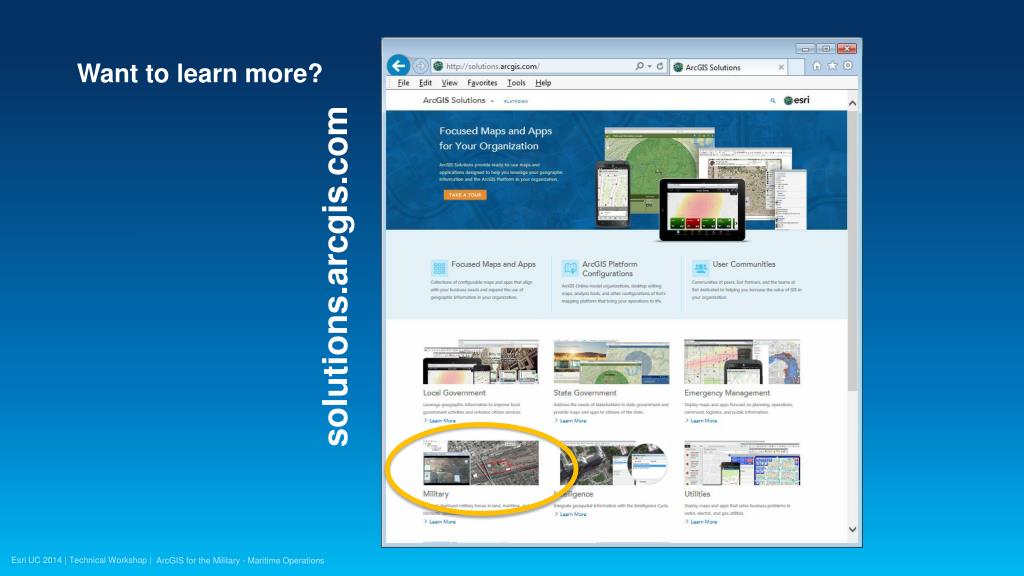Click Learn More under Military
1024x576 pixels.
point(440,522)
